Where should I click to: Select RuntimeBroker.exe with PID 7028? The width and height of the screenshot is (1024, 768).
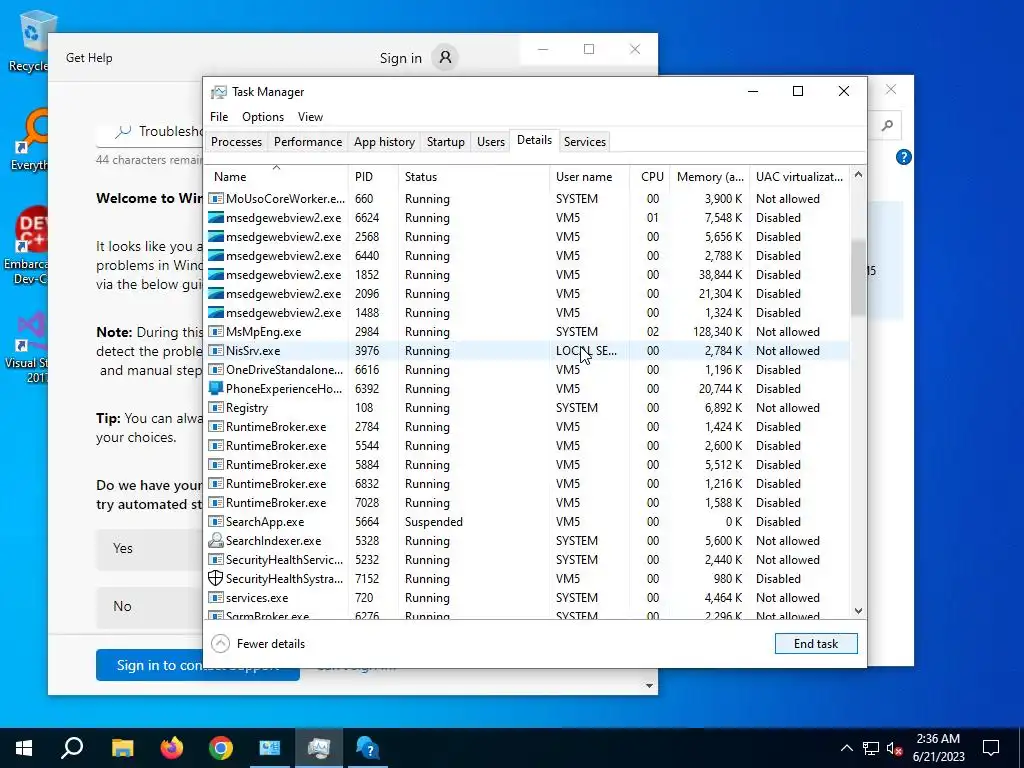(x=528, y=503)
